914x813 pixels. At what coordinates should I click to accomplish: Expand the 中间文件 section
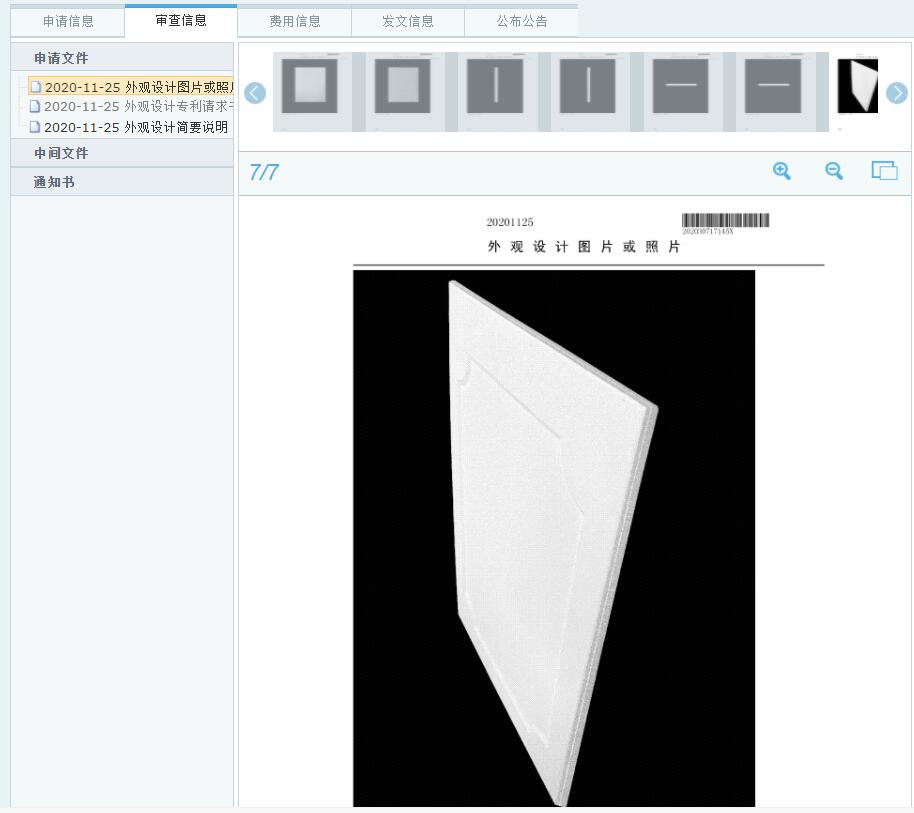[x=61, y=153]
